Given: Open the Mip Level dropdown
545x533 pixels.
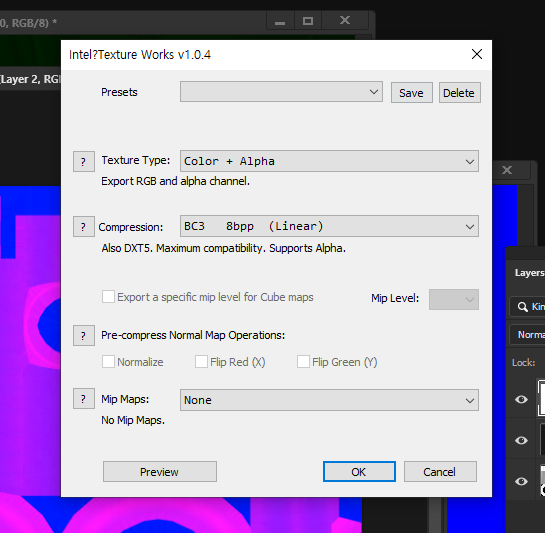Looking at the screenshot, I should click(454, 299).
